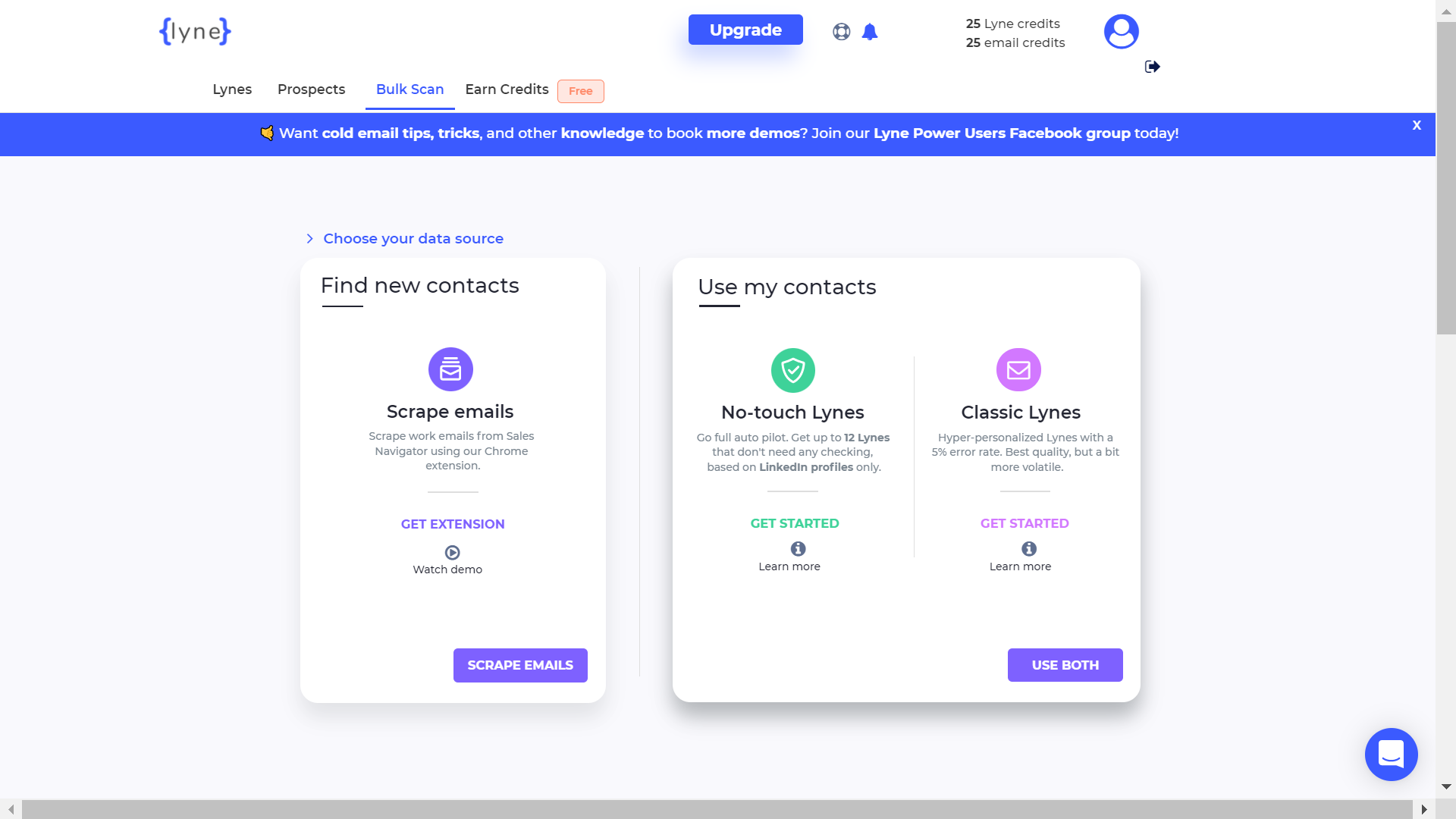Screen dimensions: 1456x819
Task: Click the Scrape Emails tool icon
Action: coord(451,369)
